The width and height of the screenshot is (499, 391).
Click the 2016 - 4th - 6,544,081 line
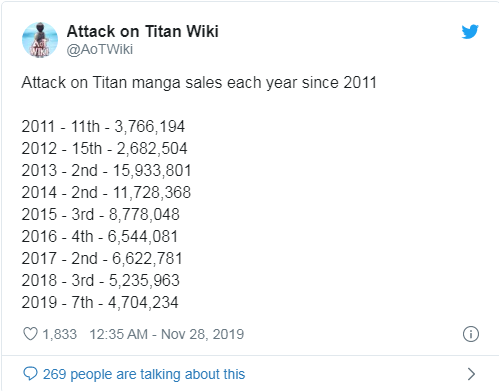100,236
